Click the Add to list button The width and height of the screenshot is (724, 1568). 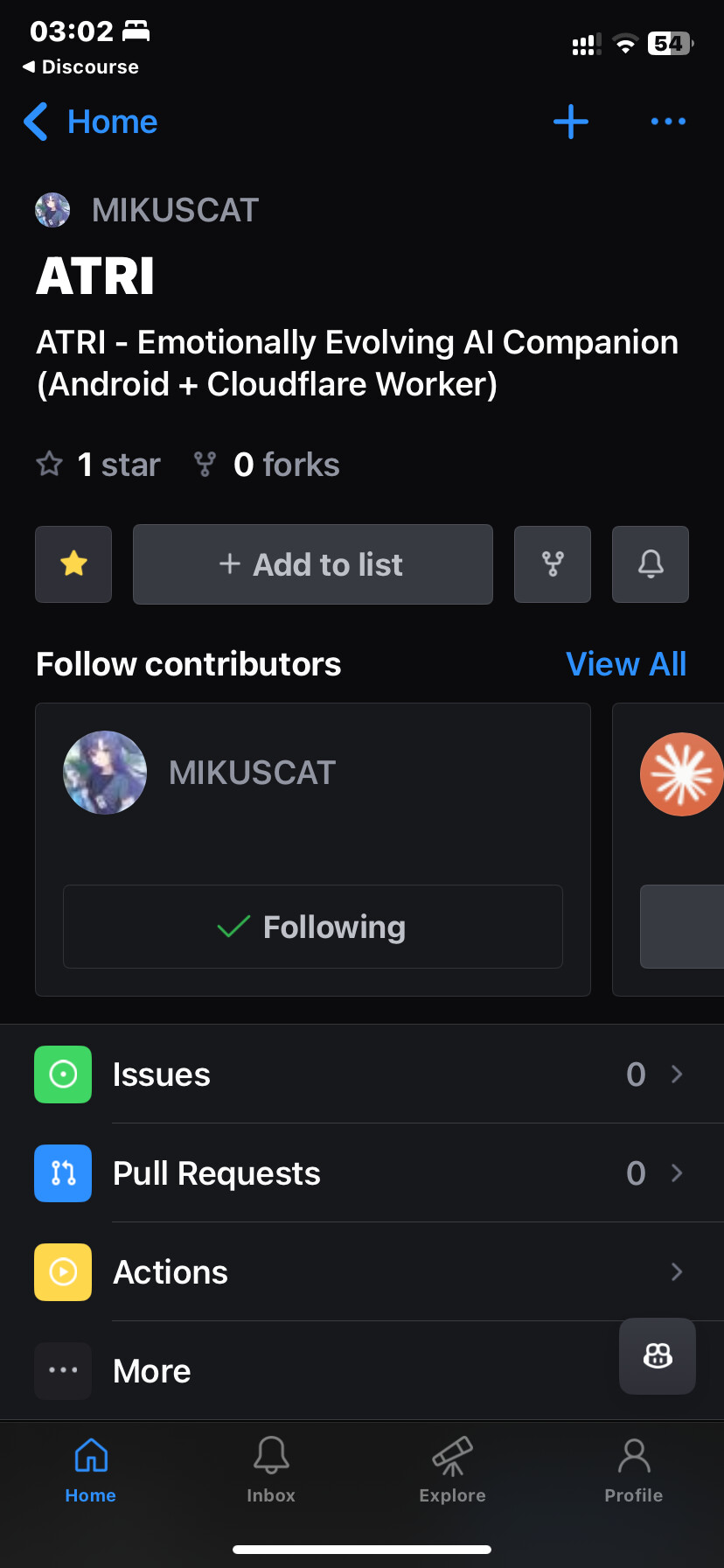pyautogui.click(x=313, y=564)
